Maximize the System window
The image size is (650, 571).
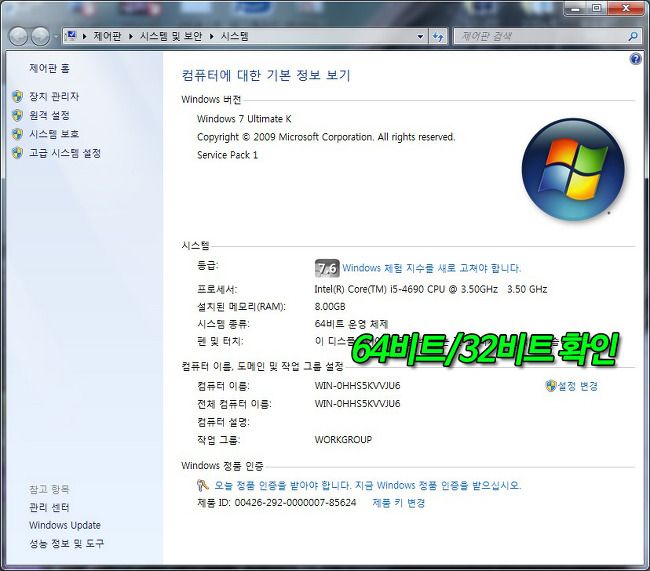pos(596,8)
